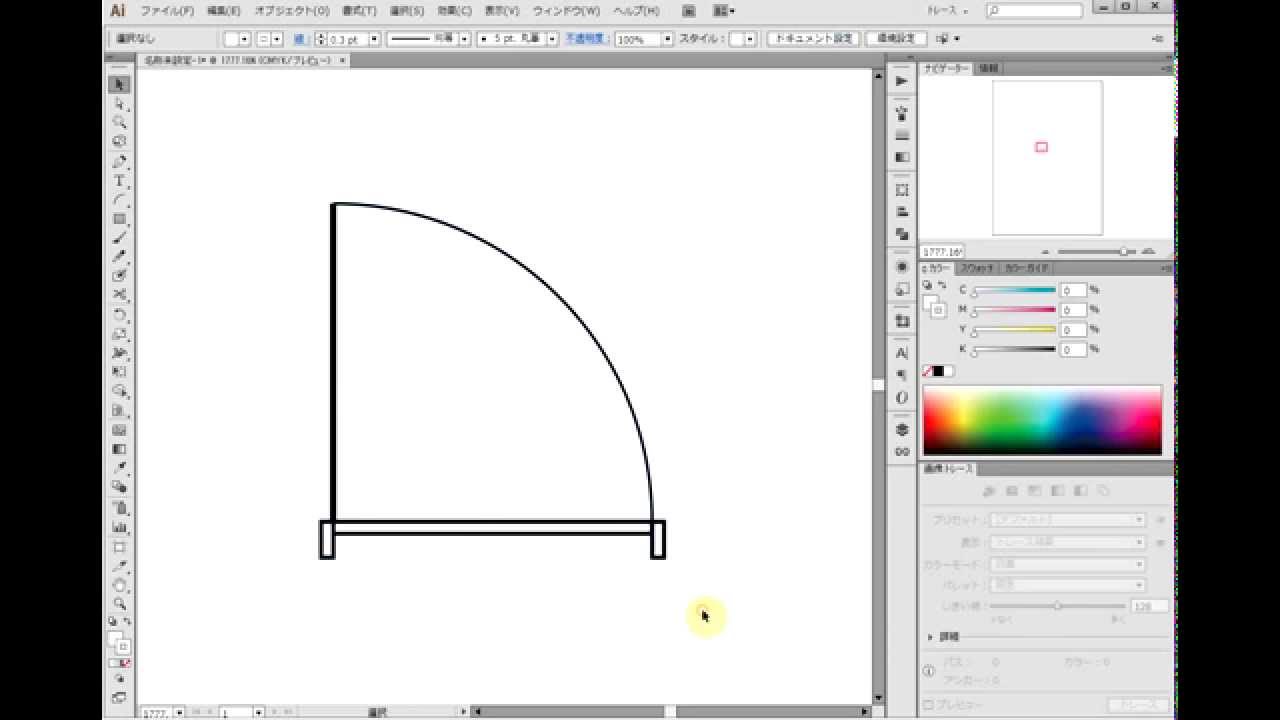Open the トレース workspace switcher dropdown

click(946, 11)
